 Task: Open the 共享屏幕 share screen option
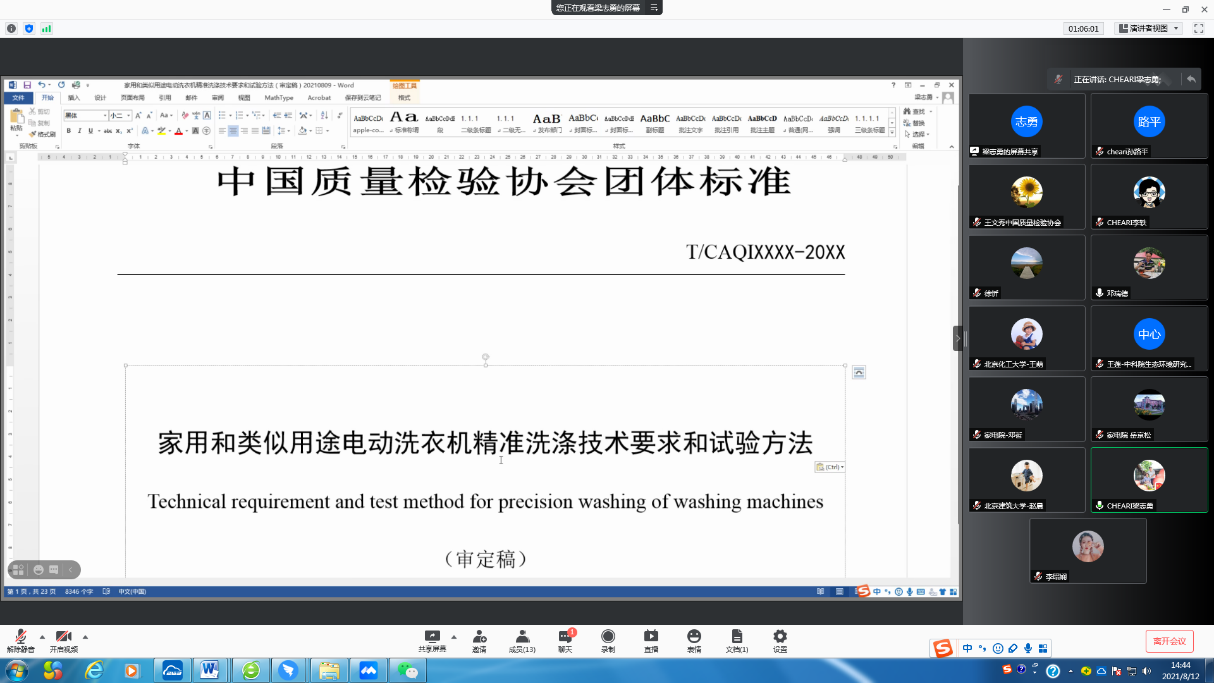[x=433, y=639]
